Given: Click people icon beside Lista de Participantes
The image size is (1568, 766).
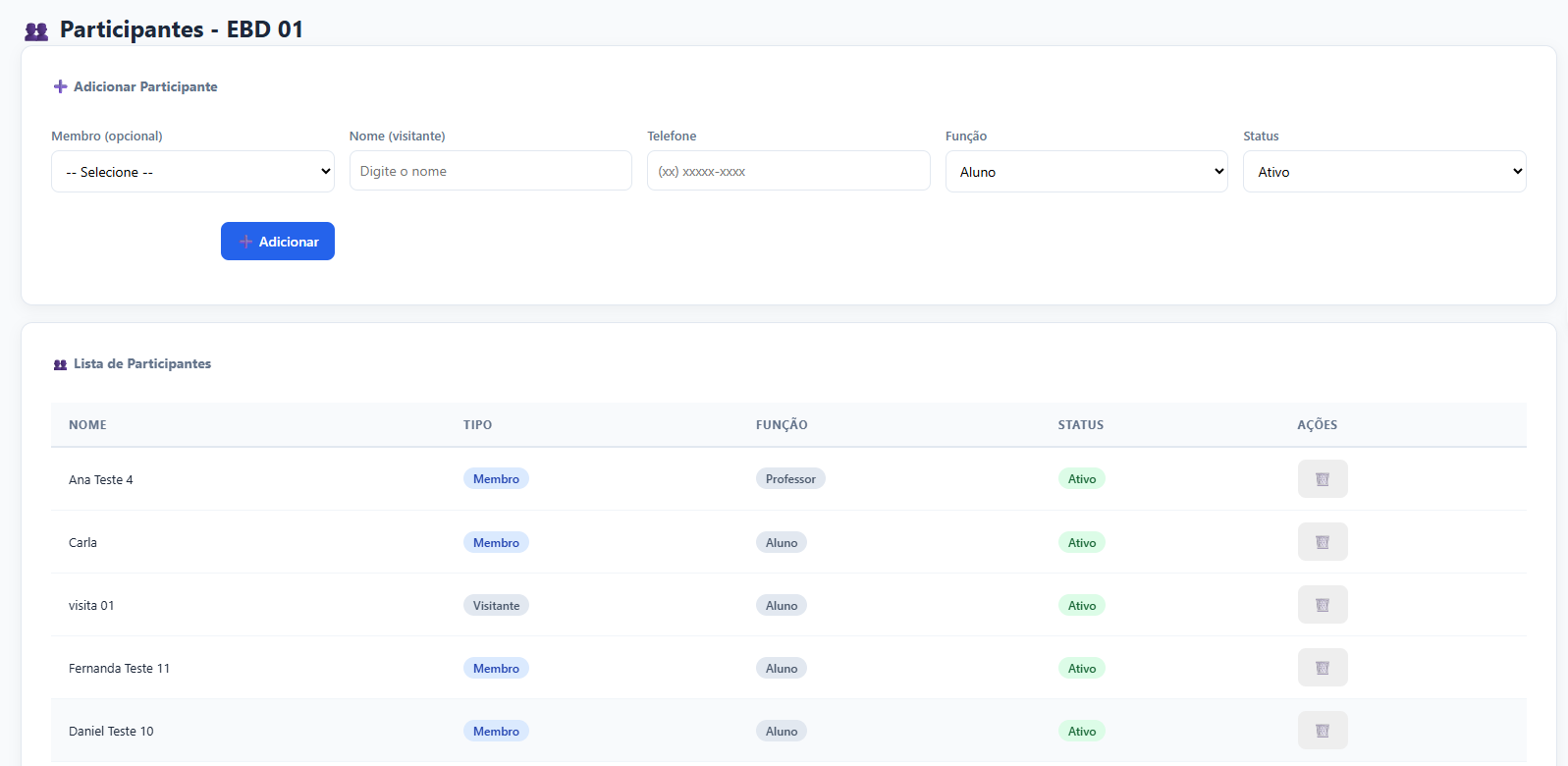Looking at the screenshot, I should (60, 364).
